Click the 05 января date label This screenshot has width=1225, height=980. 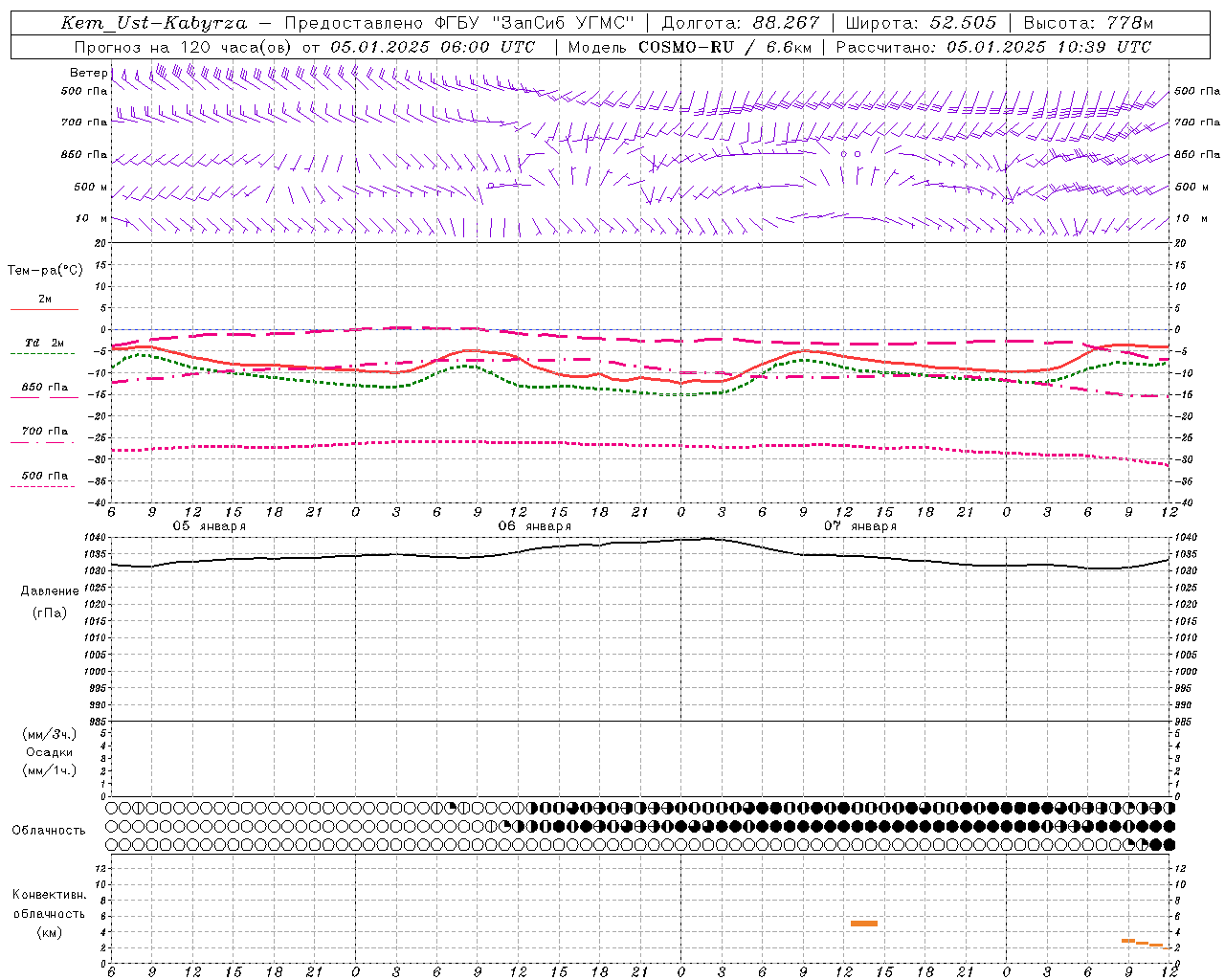point(210,526)
